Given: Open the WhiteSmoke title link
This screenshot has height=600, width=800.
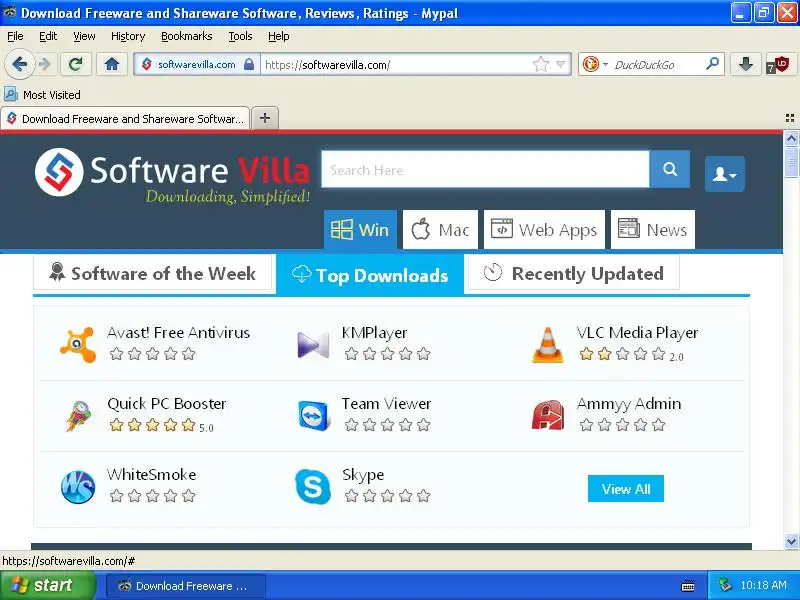Looking at the screenshot, I should coord(152,474).
